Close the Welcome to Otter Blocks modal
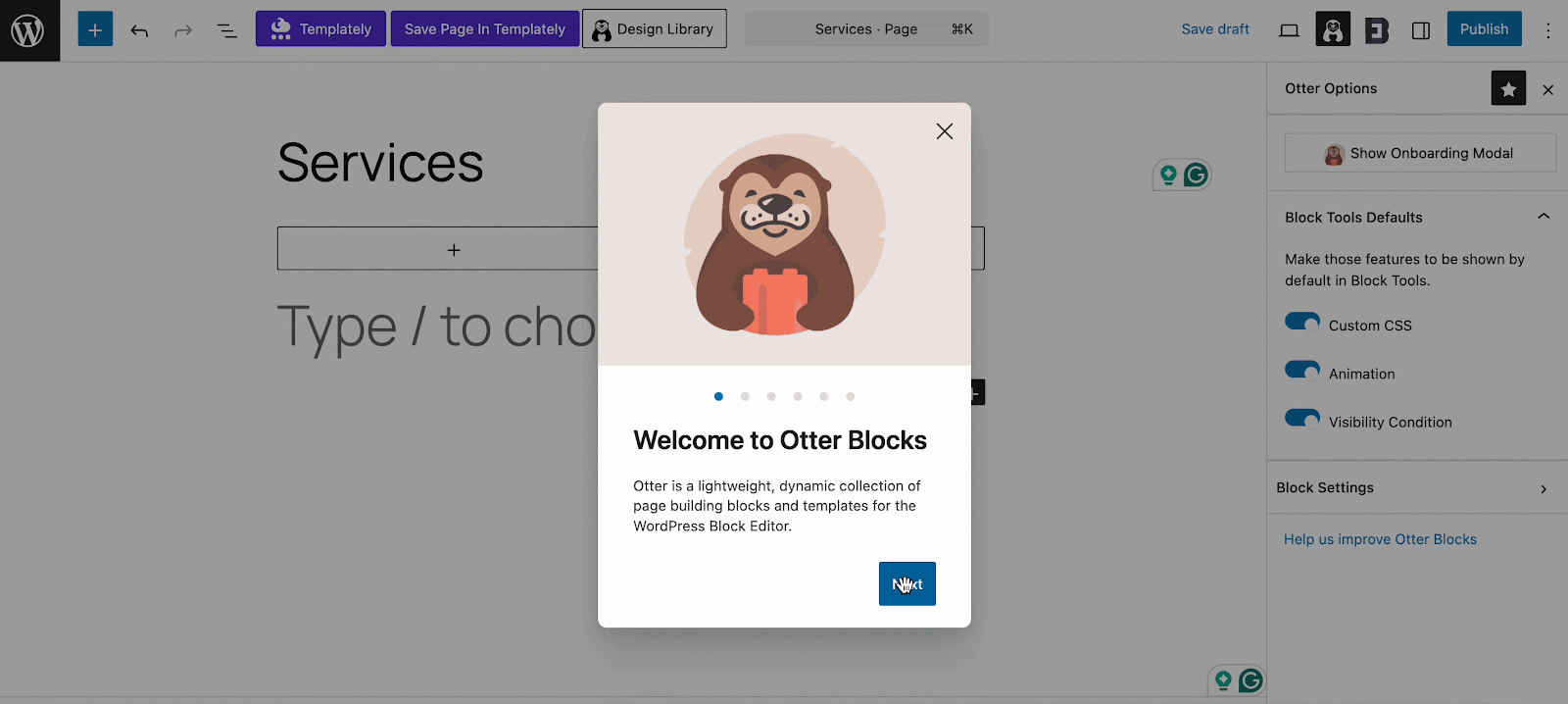 pyautogui.click(x=945, y=131)
